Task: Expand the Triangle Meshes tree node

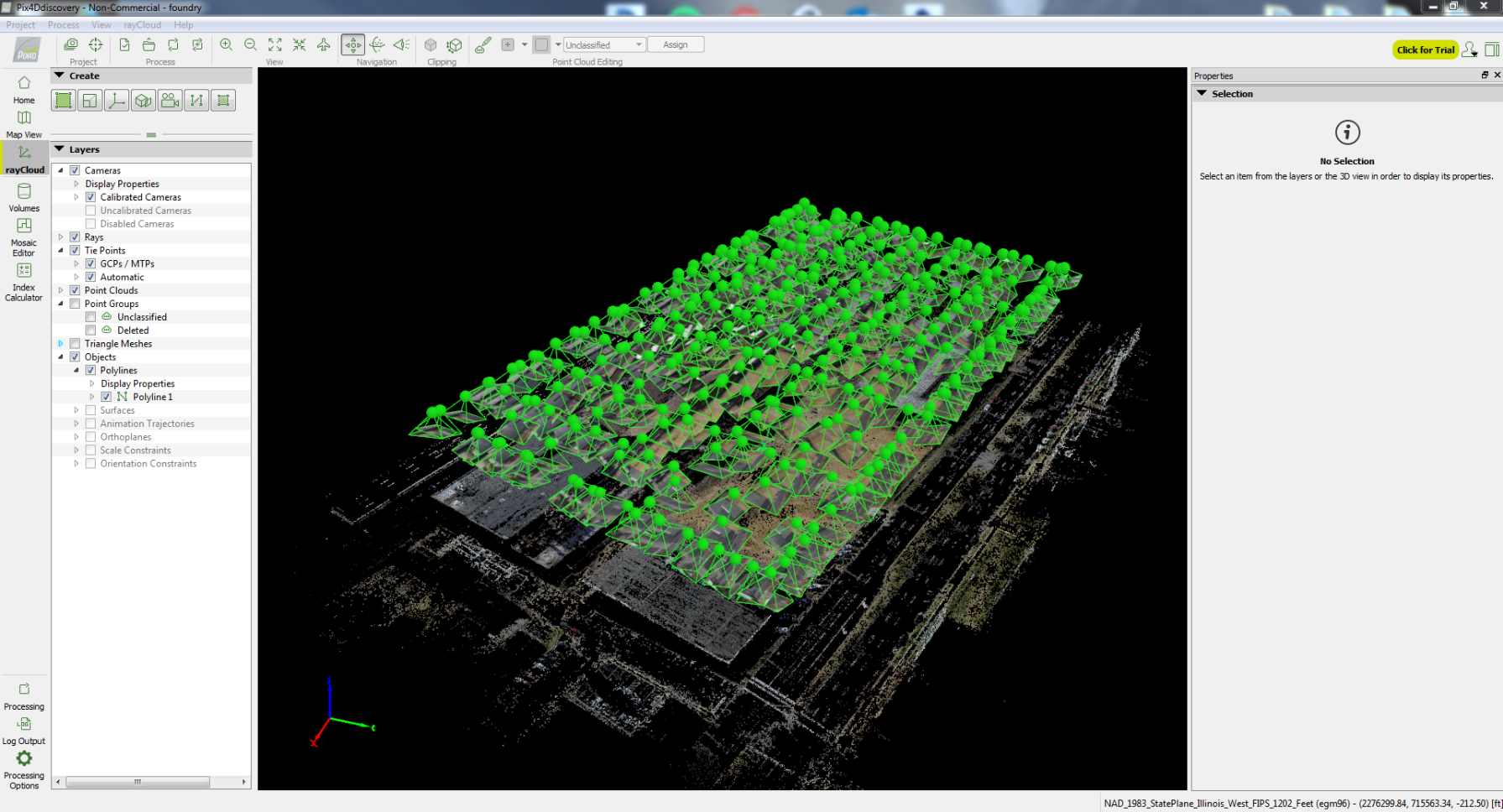Action: point(60,344)
